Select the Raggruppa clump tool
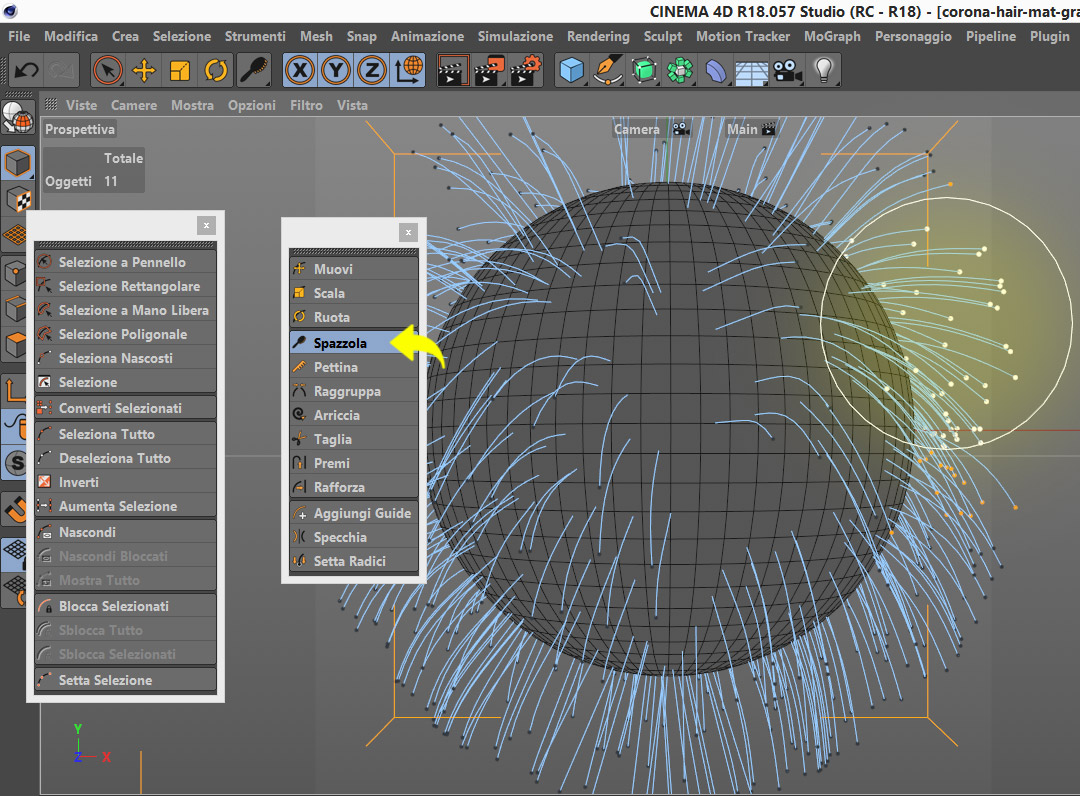 click(354, 391)
